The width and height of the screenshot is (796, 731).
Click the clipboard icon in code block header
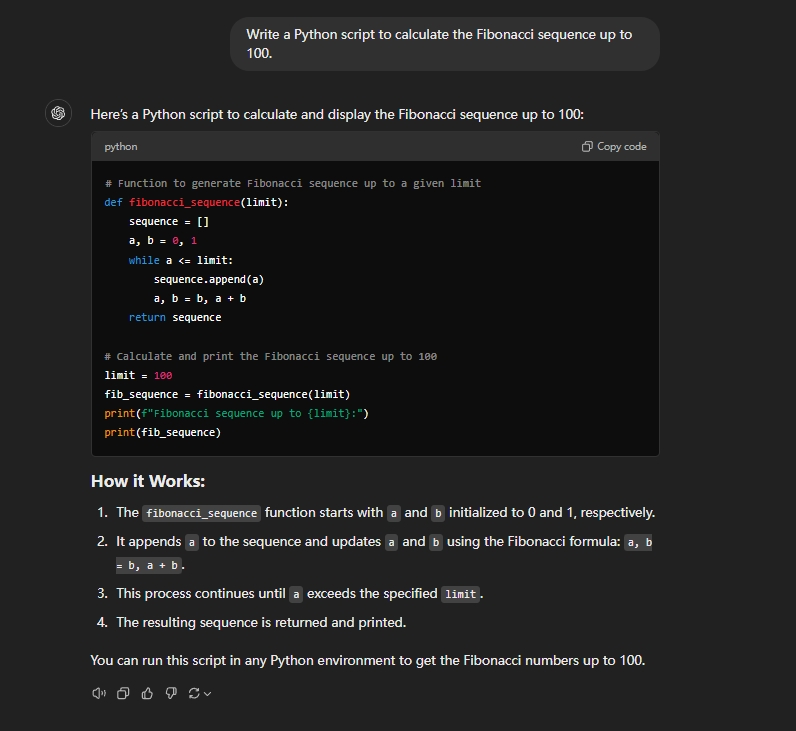pyautogui.click(x=587, y=147)
